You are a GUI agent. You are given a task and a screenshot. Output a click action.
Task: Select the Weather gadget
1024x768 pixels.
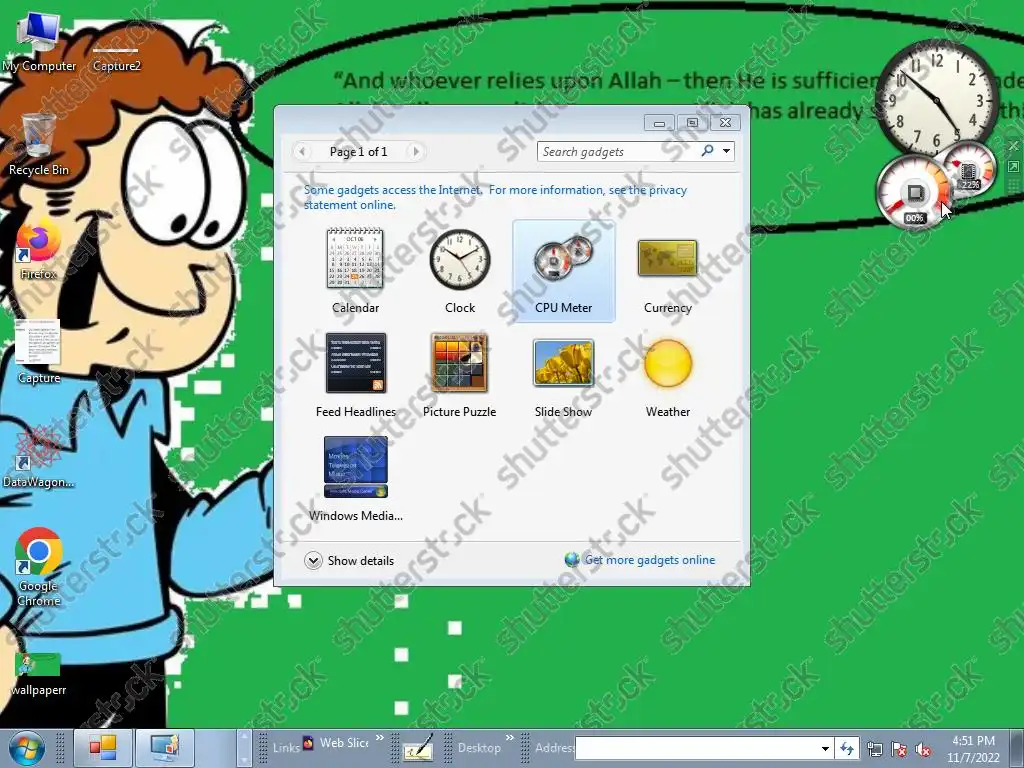667,375
